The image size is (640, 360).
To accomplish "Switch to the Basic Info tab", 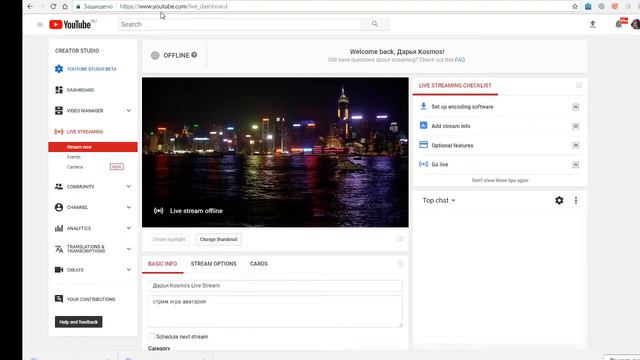I will (x=162, y=264).
